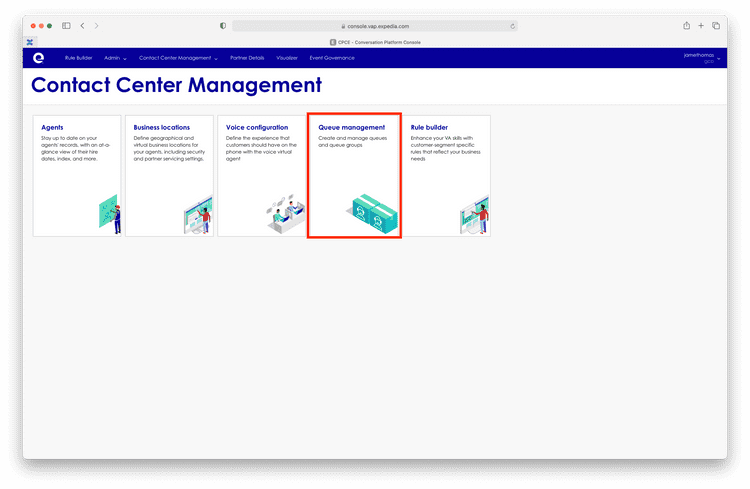Click the red close window button
The height and width of the screenshot is (489, 750).
click(33, 26)
